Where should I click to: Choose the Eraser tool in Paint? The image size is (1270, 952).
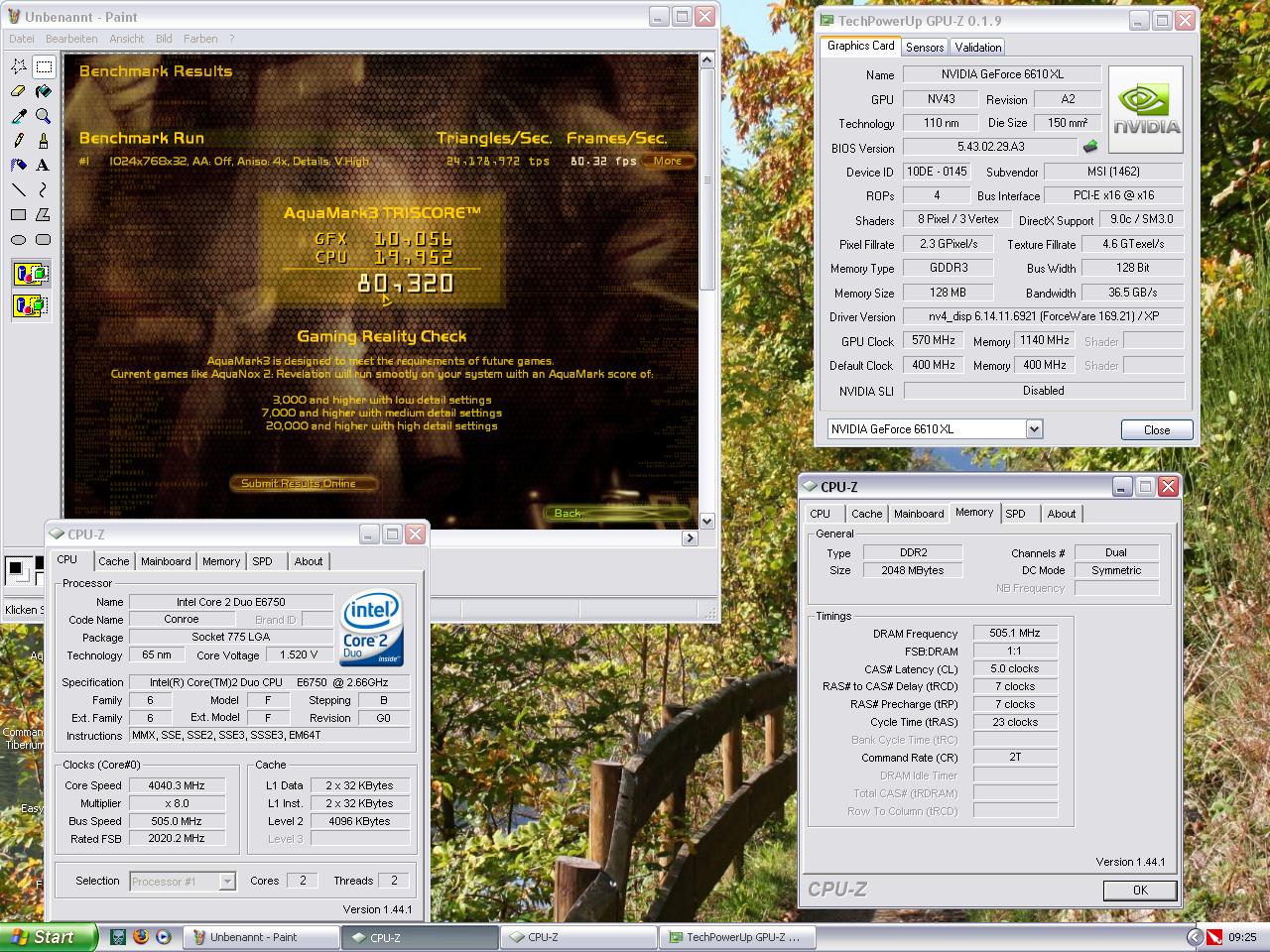tap(19, 91)
